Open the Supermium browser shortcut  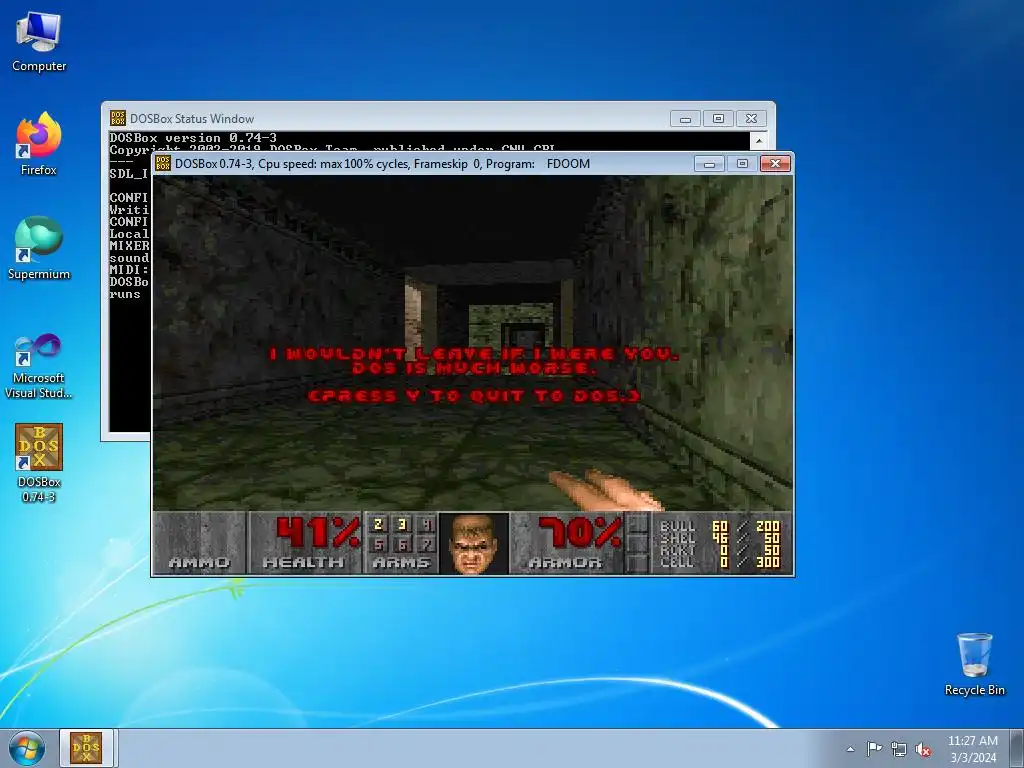39,248
